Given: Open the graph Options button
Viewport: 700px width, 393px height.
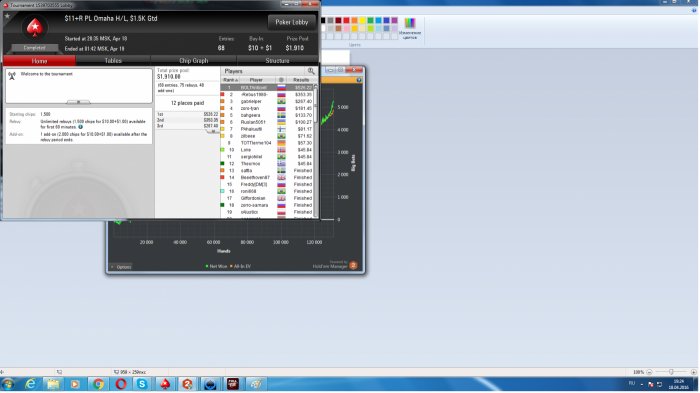Looking at the screenshot, I should (121, 267).
